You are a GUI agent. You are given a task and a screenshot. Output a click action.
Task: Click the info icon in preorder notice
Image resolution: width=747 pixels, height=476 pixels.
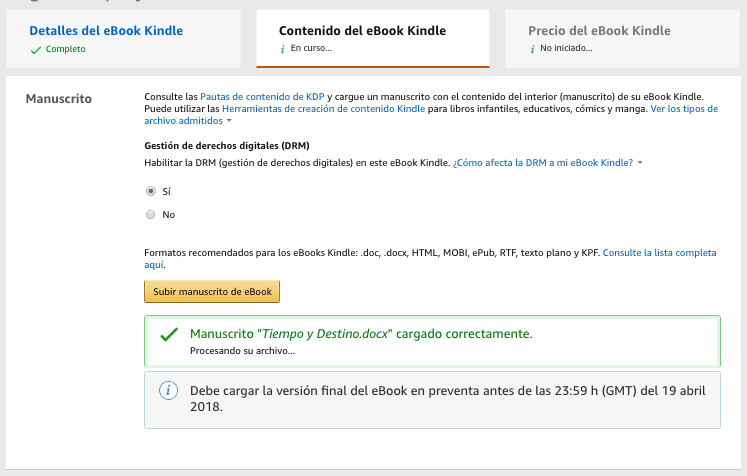[x=169, y=390]
